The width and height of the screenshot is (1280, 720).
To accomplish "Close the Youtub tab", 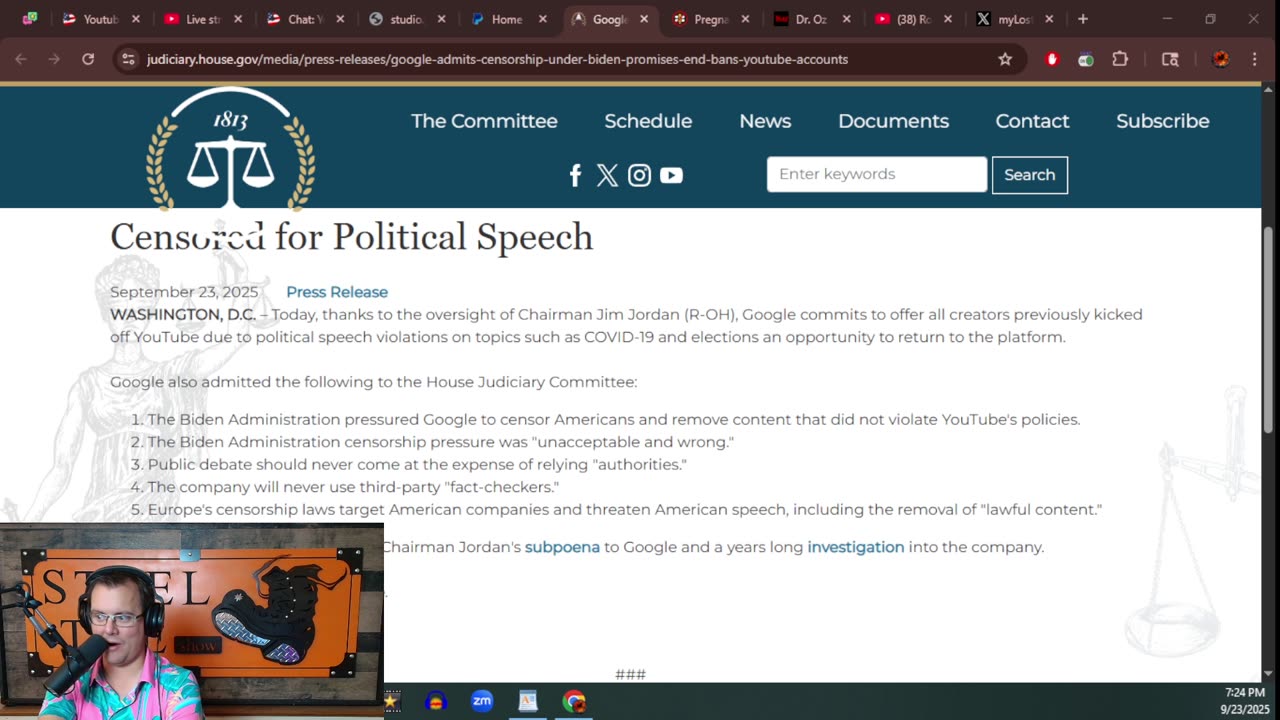I will tap(136, 19).
